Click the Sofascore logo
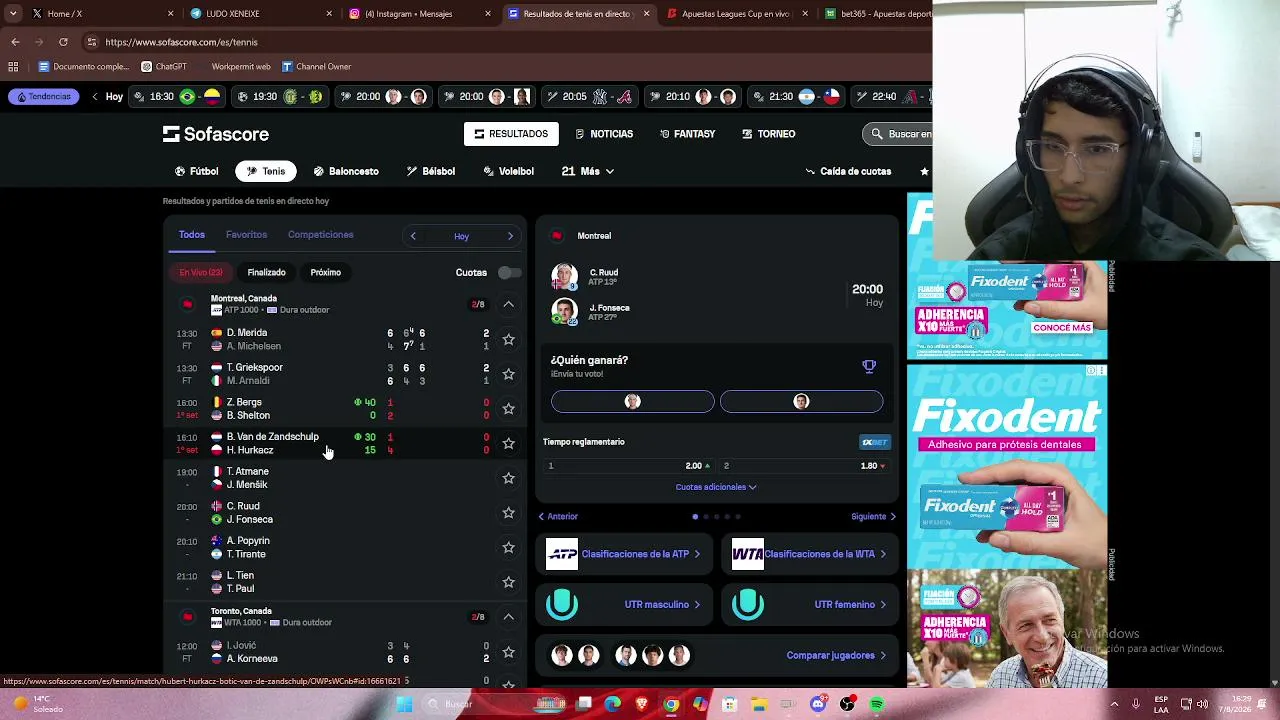The image size is (1280, 720). click(216, 134)
